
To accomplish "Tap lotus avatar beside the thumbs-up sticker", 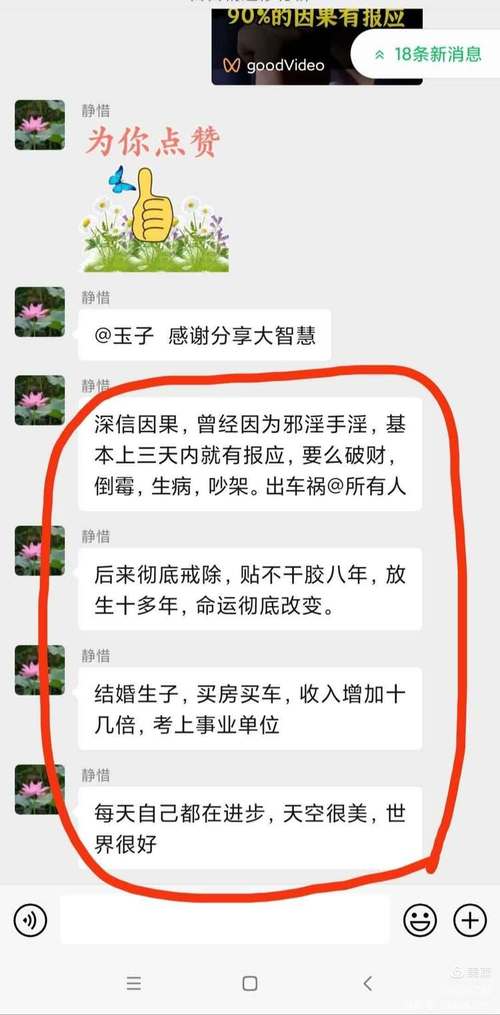I will point(40,125).
